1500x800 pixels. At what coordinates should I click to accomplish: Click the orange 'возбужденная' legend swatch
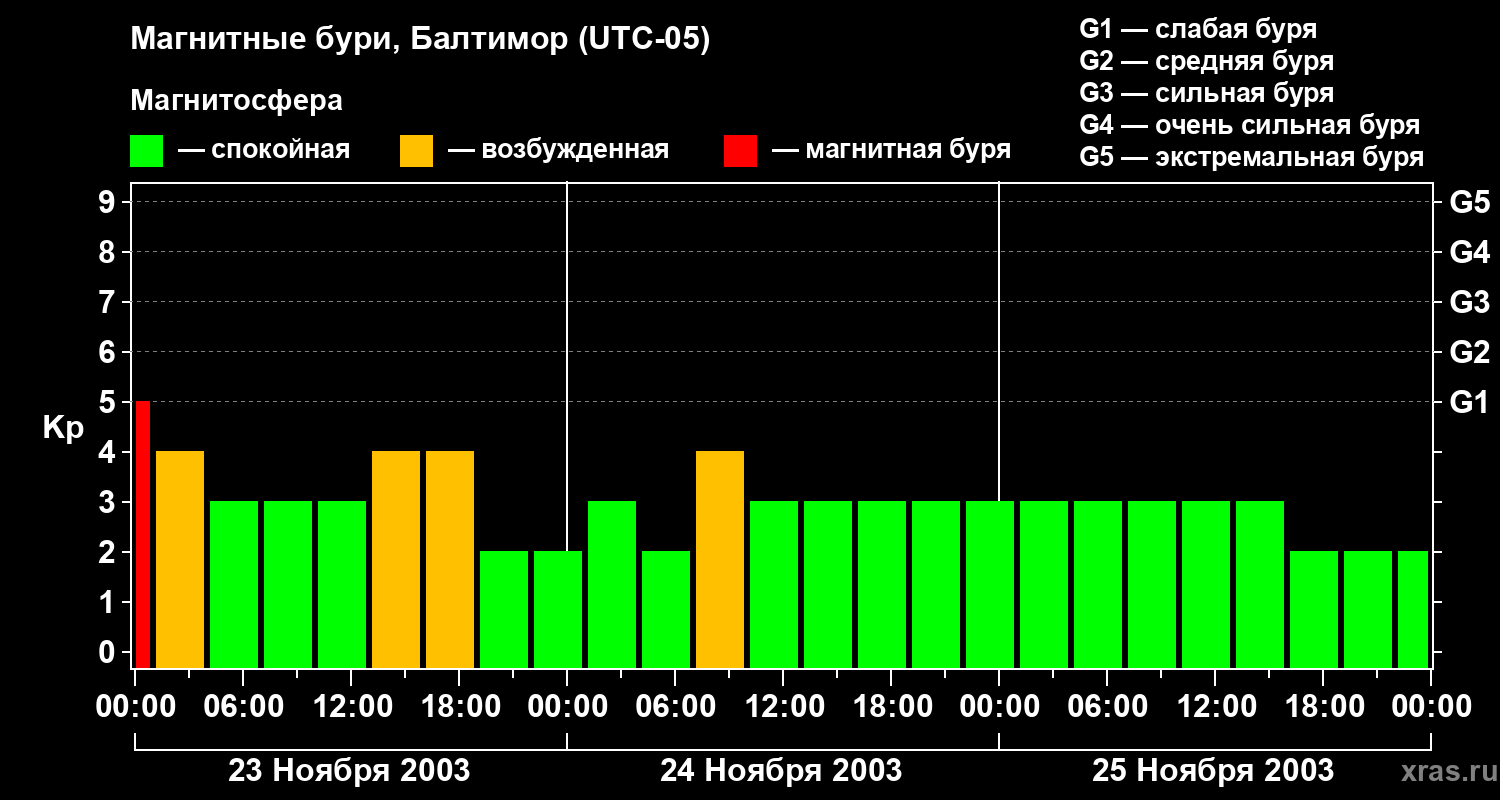coord(417,151)
